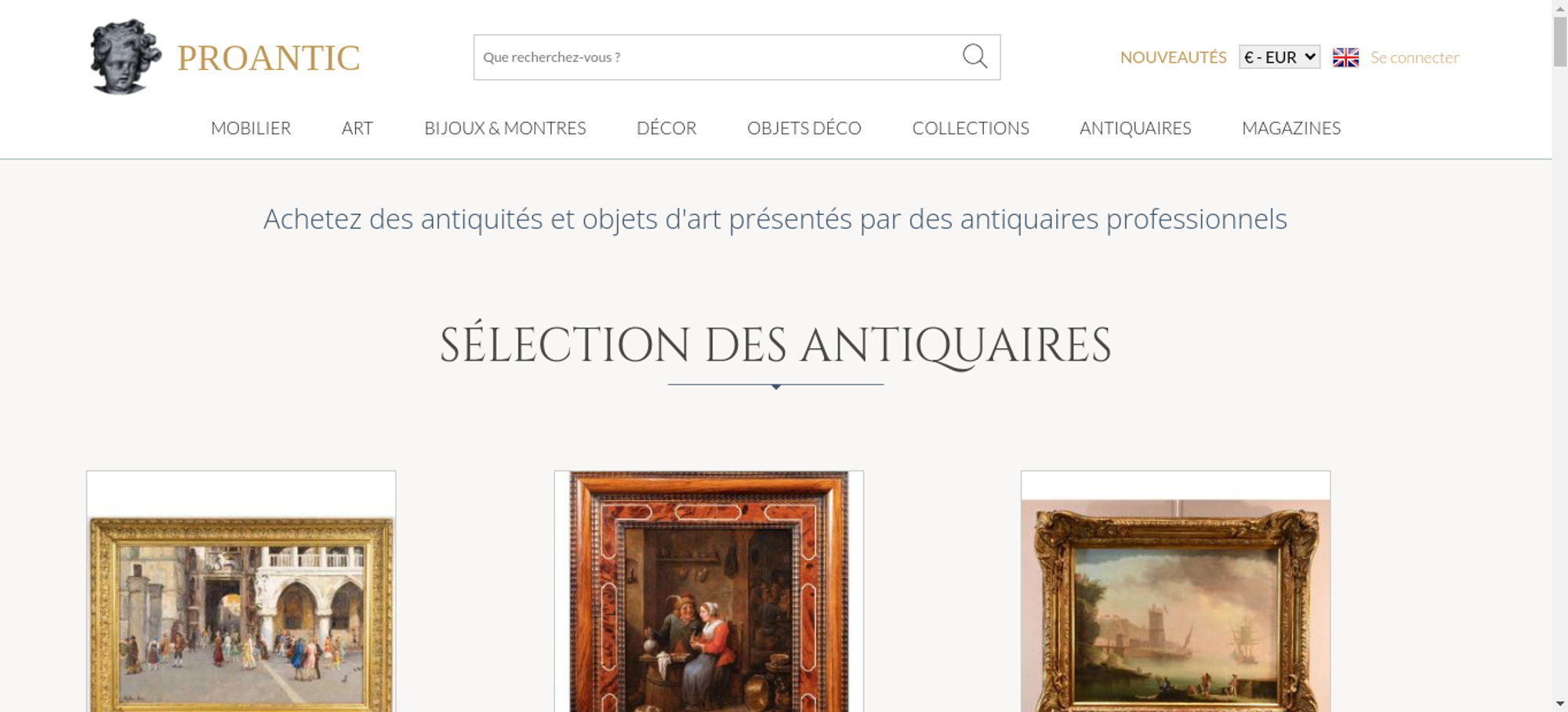
Task: Open the ANTIQUAIRES menu
Action: pyautogui.click(x=1135, y=128)
